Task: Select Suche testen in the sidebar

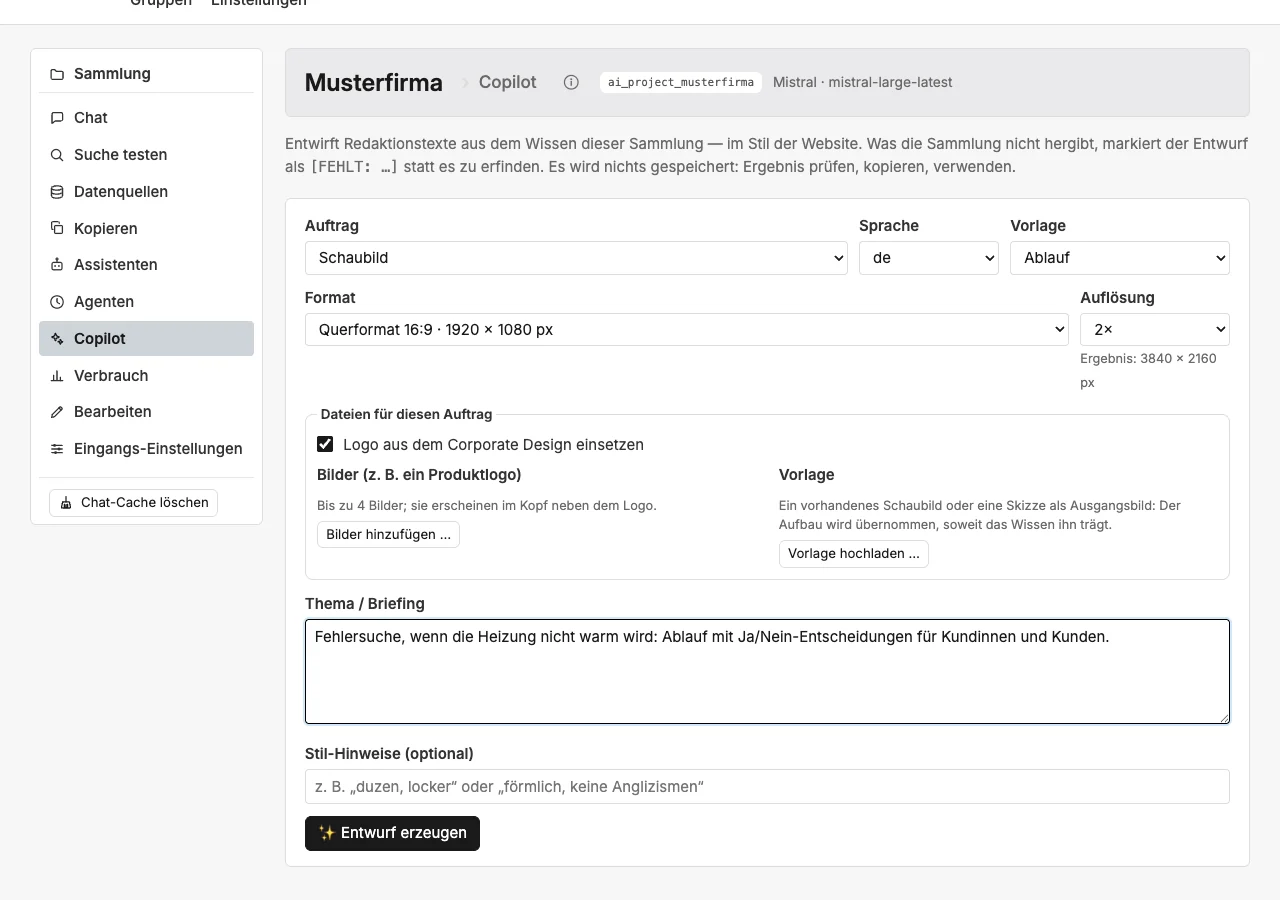Action: pyautogui.click(x=146, y=155)
